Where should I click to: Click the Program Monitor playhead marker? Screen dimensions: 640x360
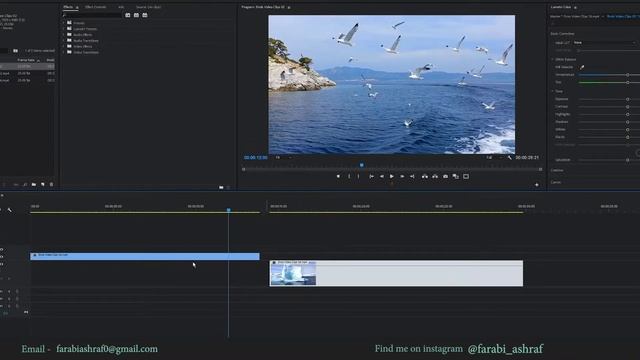coord(362,165)
